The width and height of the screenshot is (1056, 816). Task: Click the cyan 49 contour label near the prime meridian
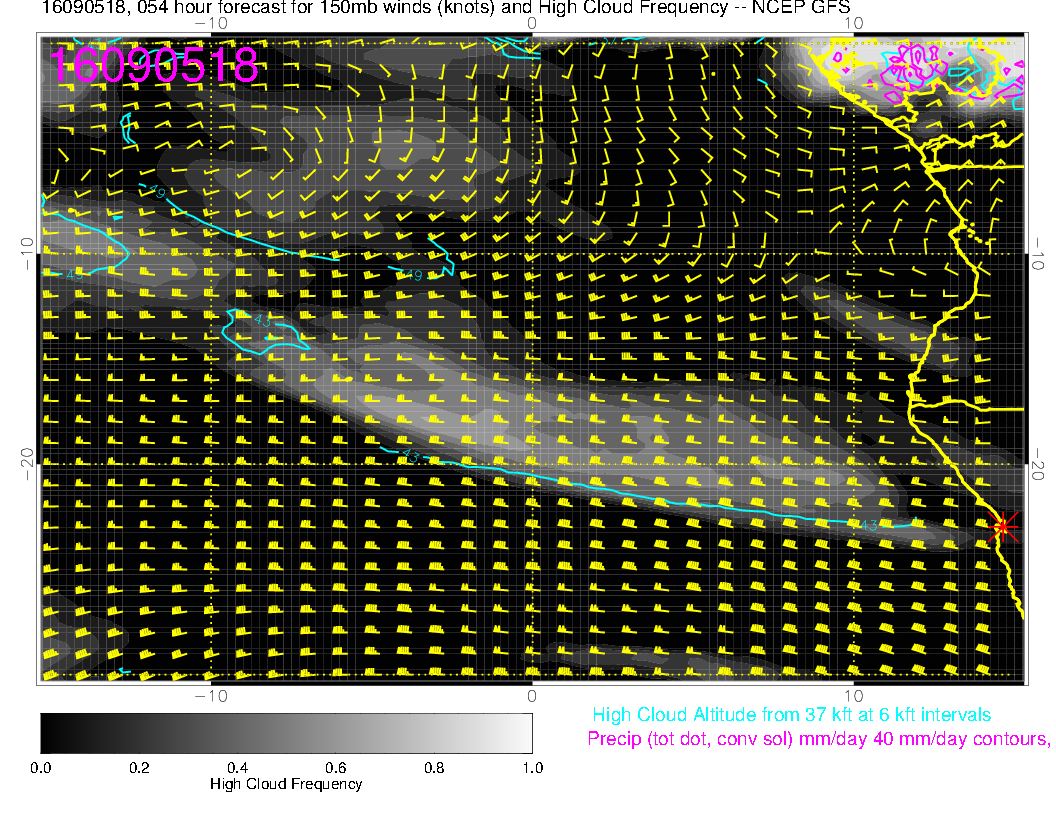point(412,276)
